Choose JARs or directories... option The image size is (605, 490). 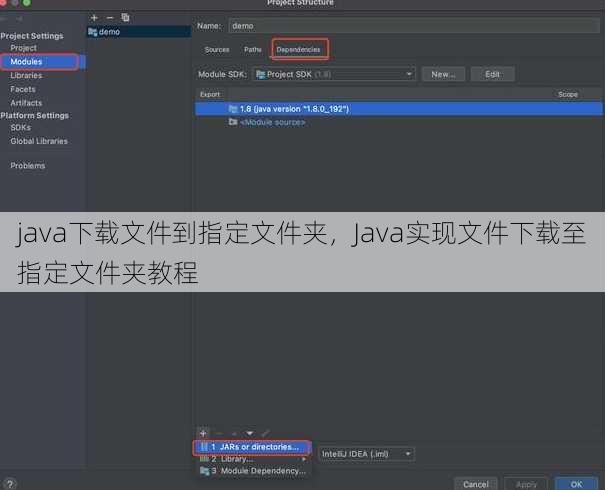click(x=252, y=447)
